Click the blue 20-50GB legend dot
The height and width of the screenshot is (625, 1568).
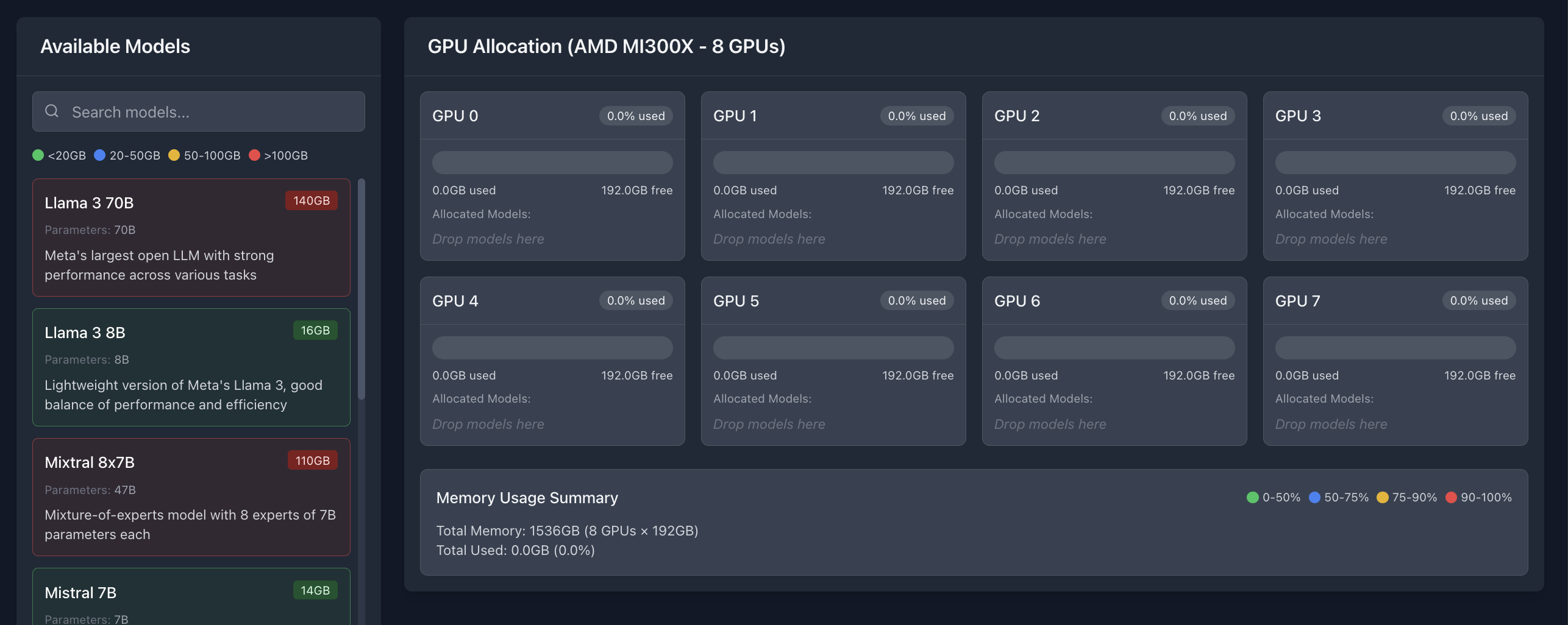[x=100, y=155]
